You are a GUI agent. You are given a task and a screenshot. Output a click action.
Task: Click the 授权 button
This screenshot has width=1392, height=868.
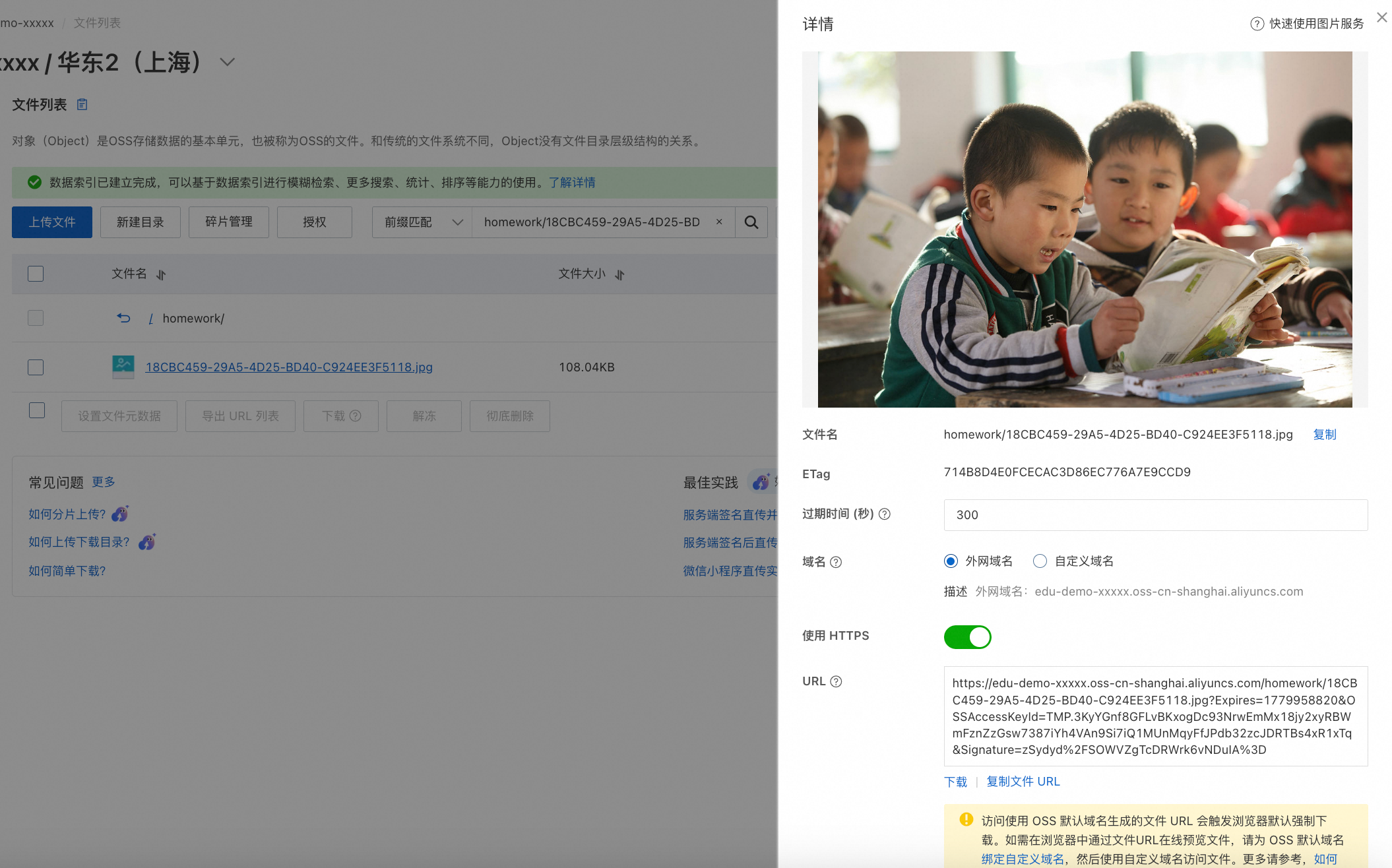tap(315, 222)
